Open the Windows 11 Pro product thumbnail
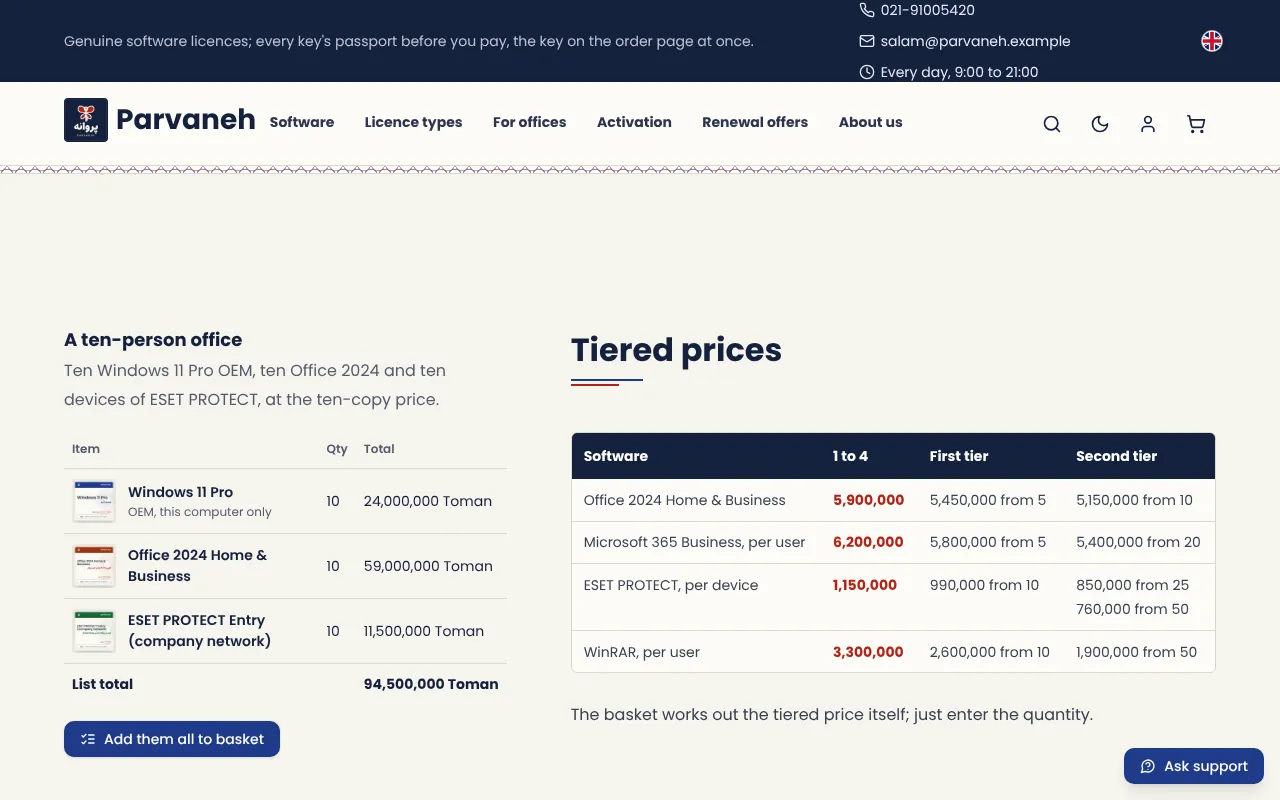The image size is (1280, 800). [x=94, y=501]
